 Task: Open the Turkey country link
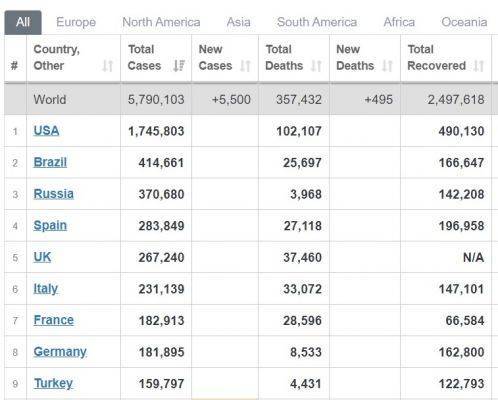(x=53, y=383)
